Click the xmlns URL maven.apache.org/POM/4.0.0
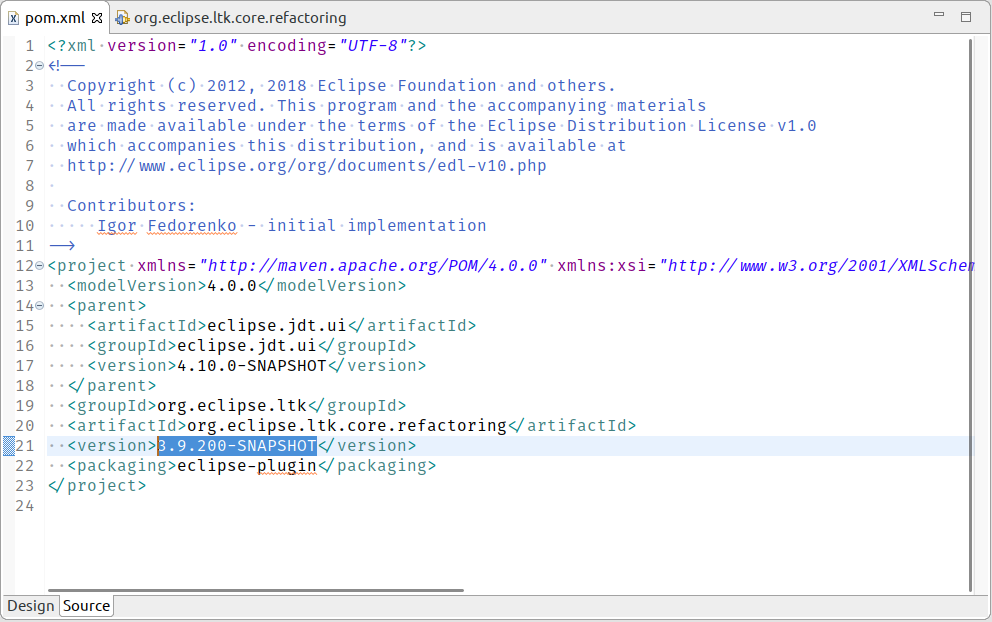 373,265
